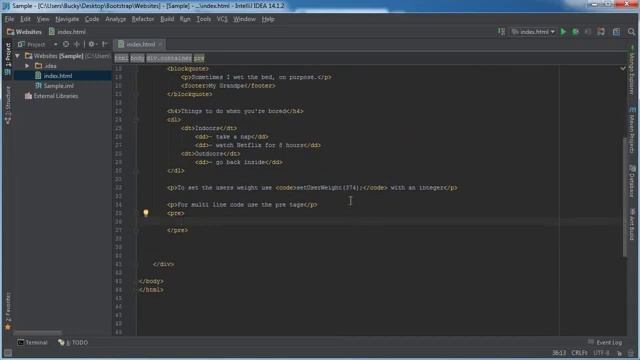The height and width of the screenshot is (360, 640).
Task: Toggle the TODO tool window
Action: pos(73,342)
